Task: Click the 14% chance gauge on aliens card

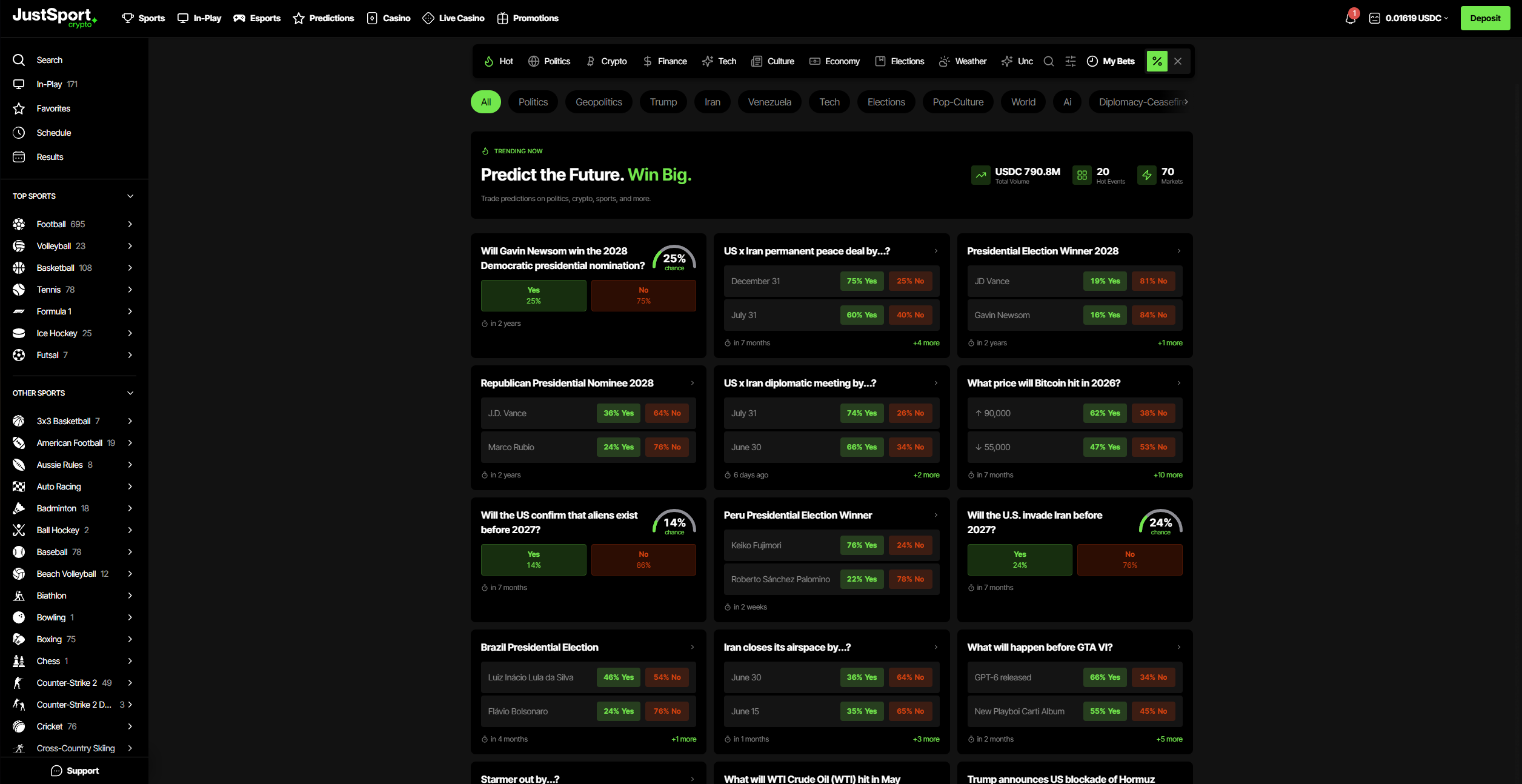Action: pyautogui.click(x=674, y=522)
